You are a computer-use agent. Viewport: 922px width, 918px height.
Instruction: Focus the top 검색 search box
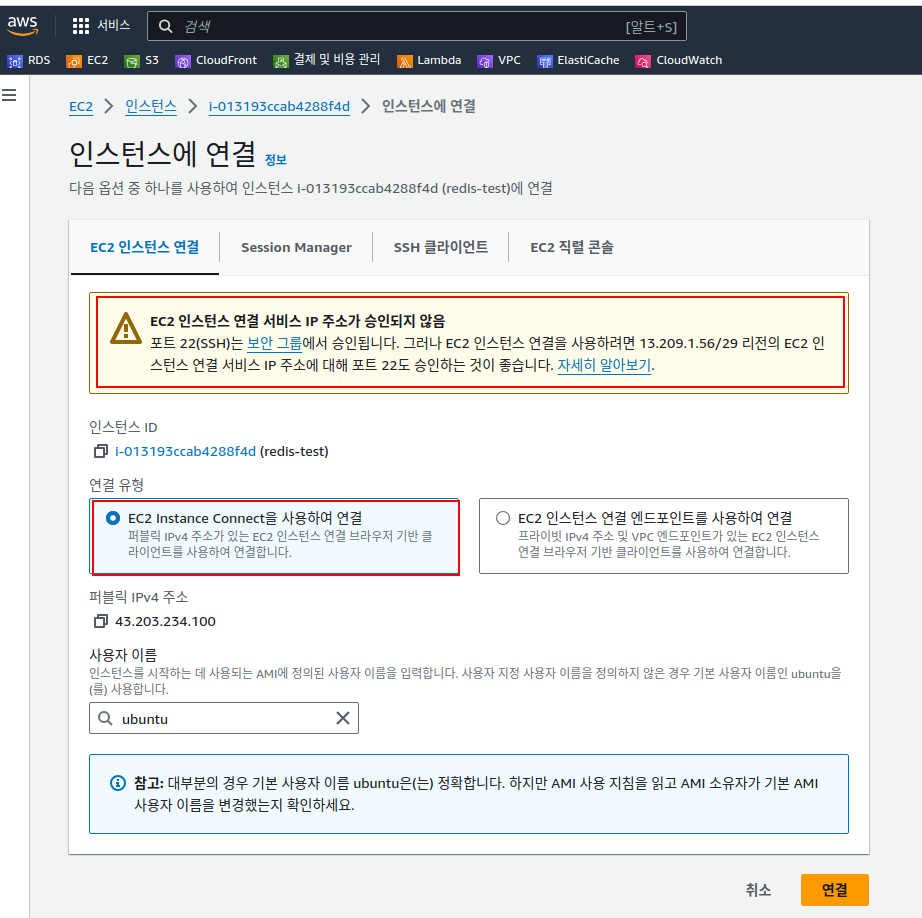click(x=416, y=26)
